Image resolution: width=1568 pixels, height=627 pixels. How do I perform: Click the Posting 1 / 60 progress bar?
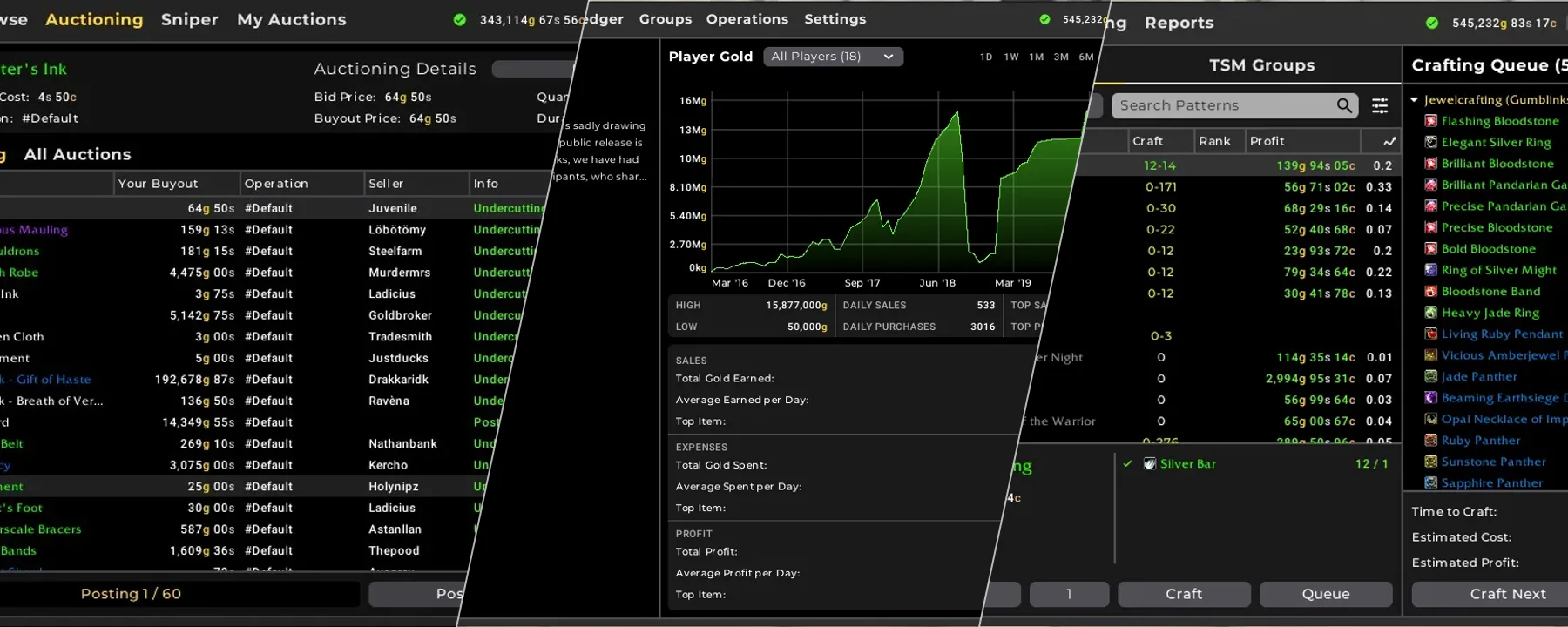click(x=178, y=594)
